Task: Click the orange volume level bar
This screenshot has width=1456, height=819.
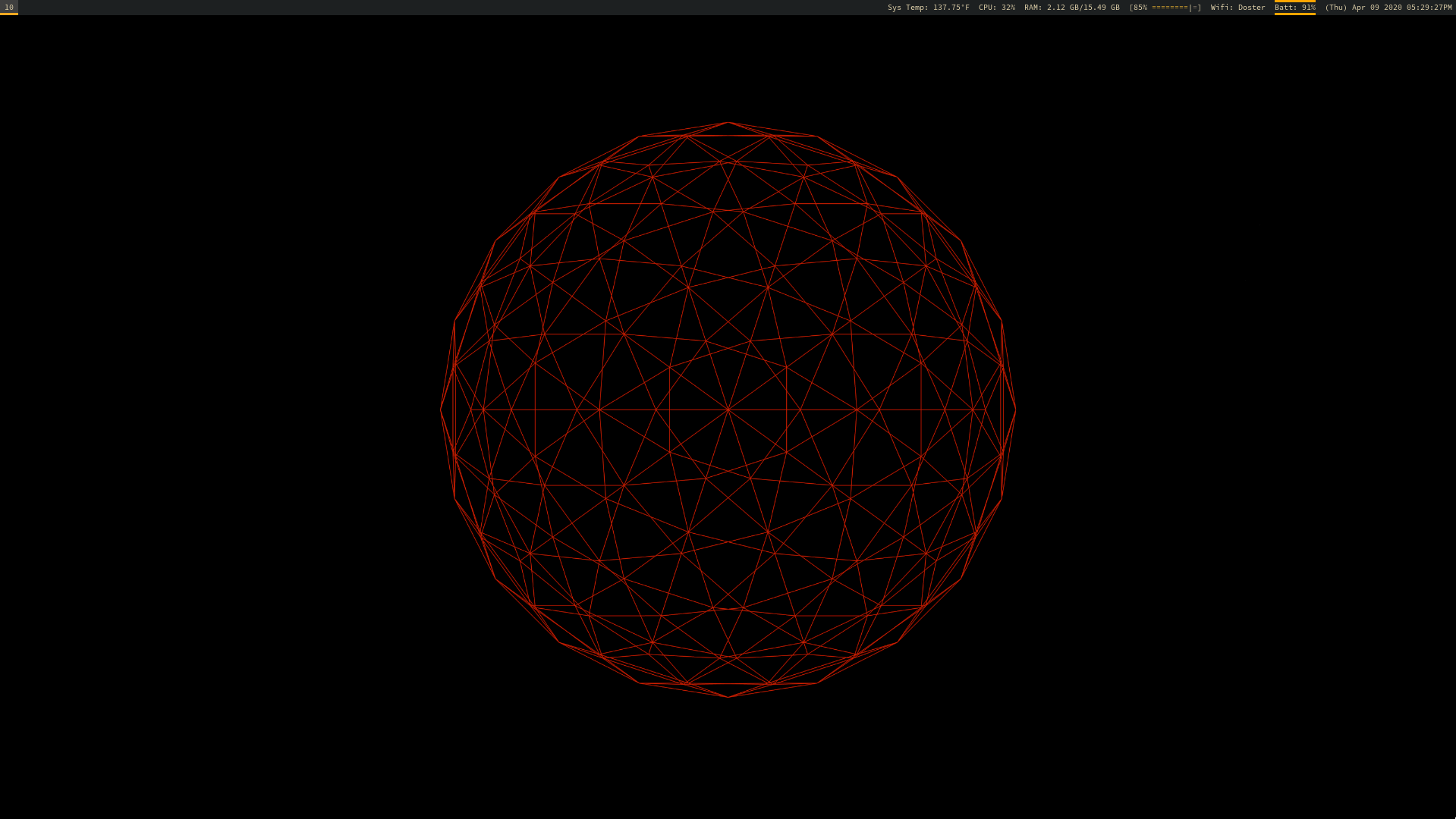Action: point(1169,8)
